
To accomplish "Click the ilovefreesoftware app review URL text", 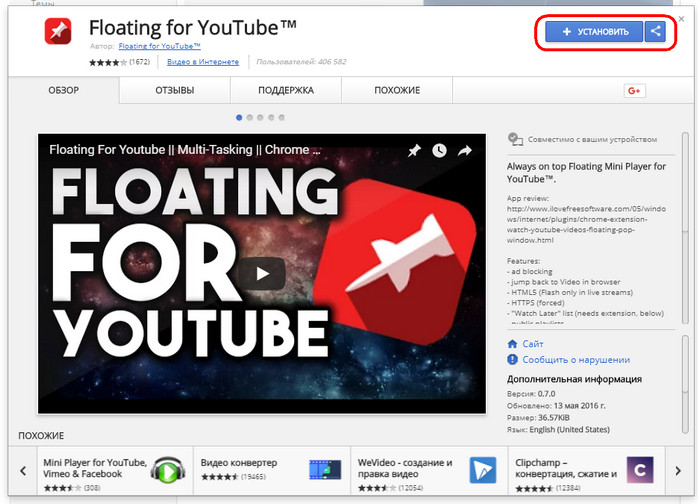I will (586, 225).
